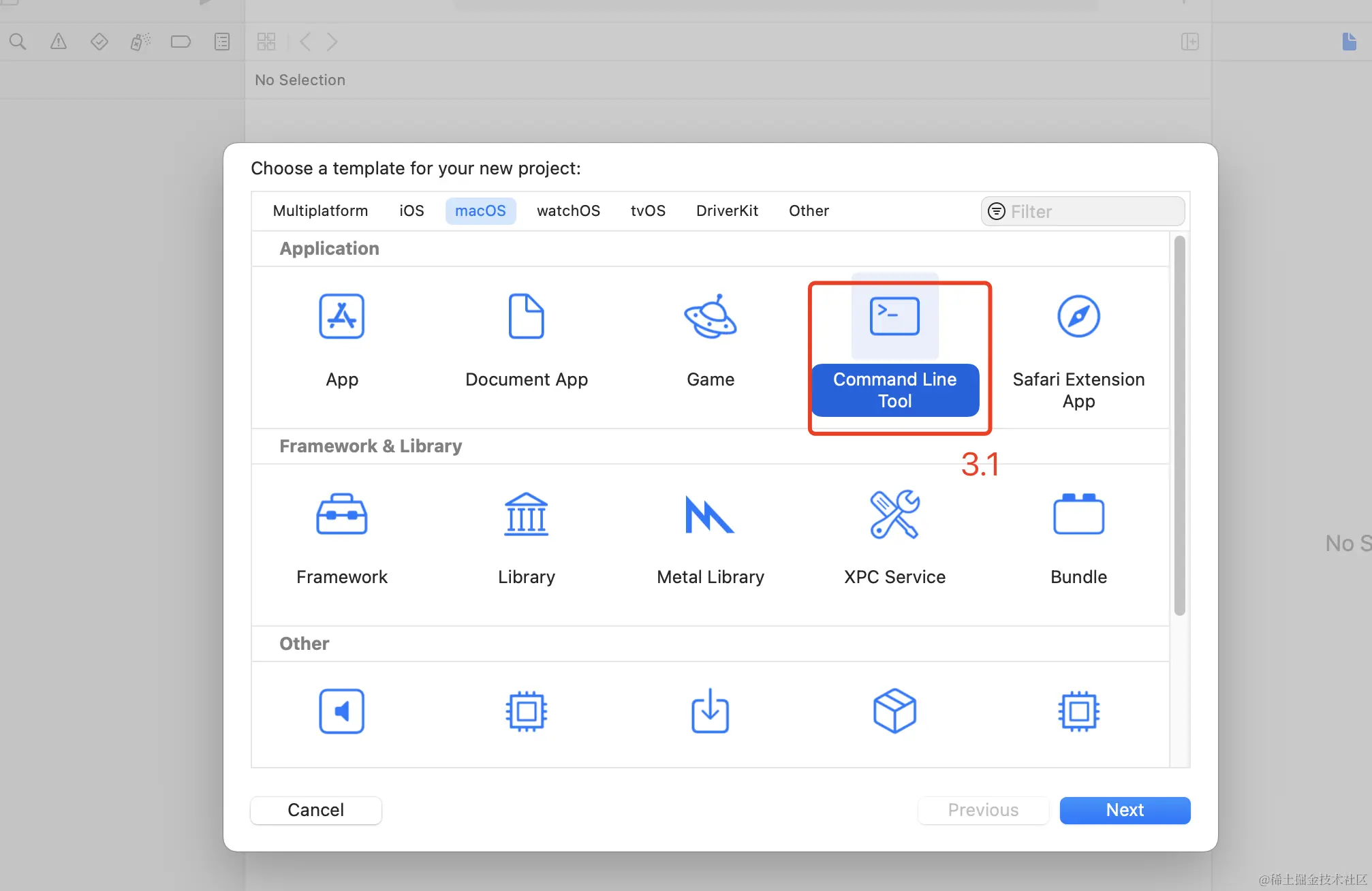Click the template list vertical scrollbar
Viewport: 1372px width, 891px height.
1180,426
